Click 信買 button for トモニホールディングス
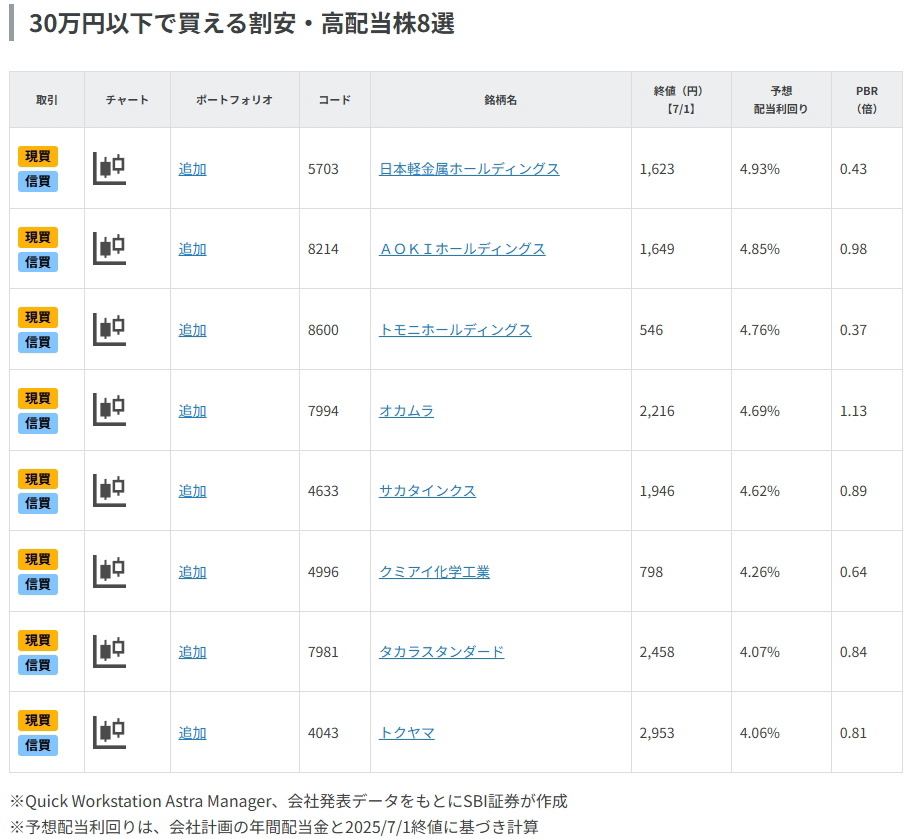This screenshot has height=839, width=910. 38,342
